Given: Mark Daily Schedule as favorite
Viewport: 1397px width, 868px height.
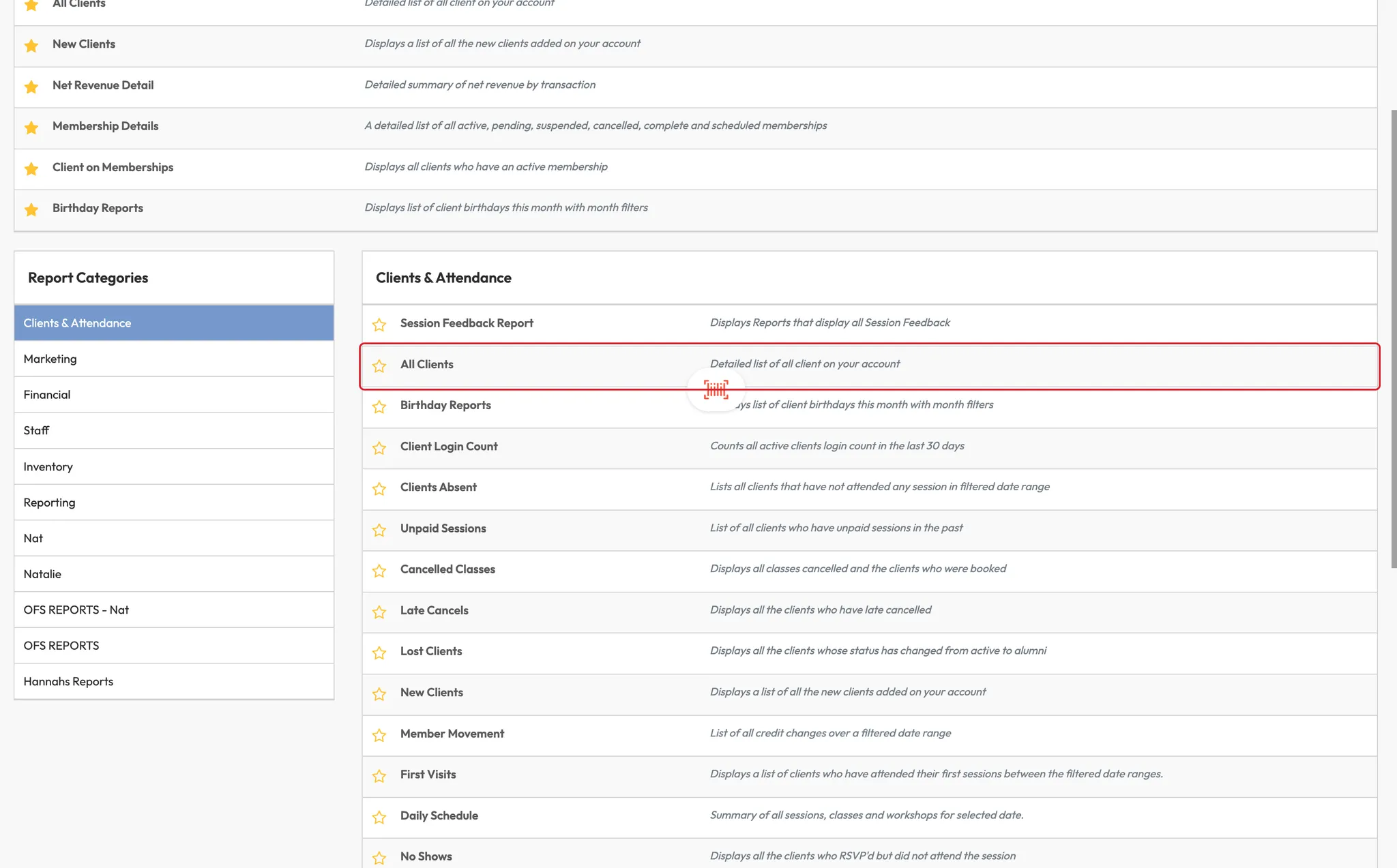Looking at the screenshot, I should [379, 817].
